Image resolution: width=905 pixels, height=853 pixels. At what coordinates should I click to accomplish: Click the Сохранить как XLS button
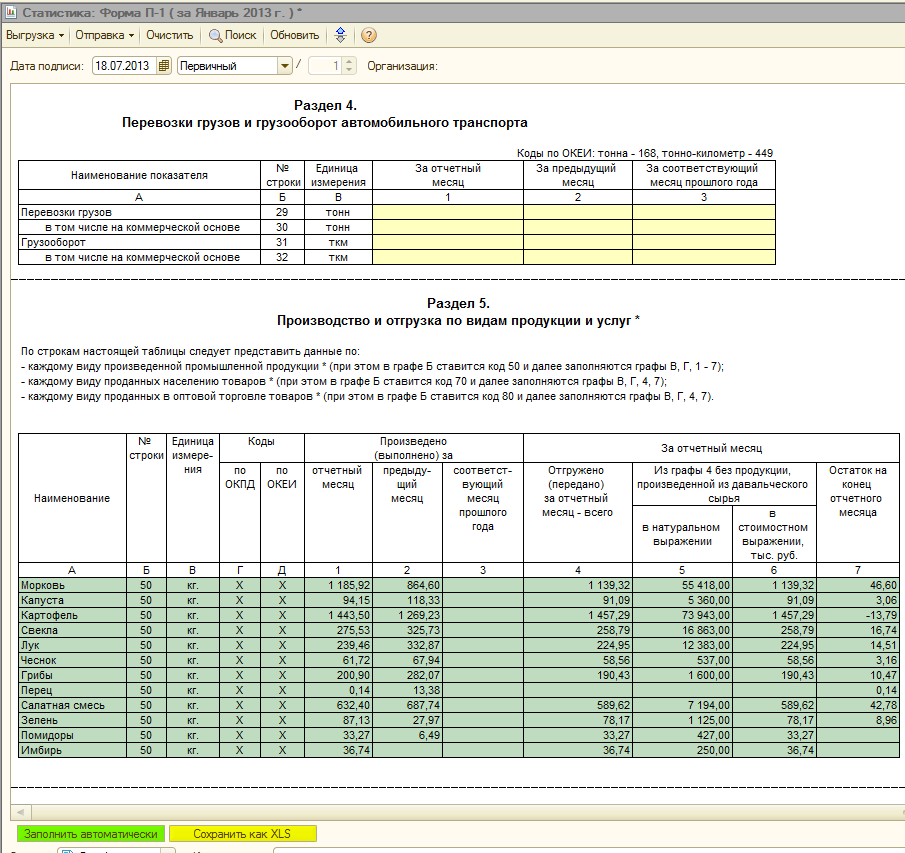[x=242, y=833]
